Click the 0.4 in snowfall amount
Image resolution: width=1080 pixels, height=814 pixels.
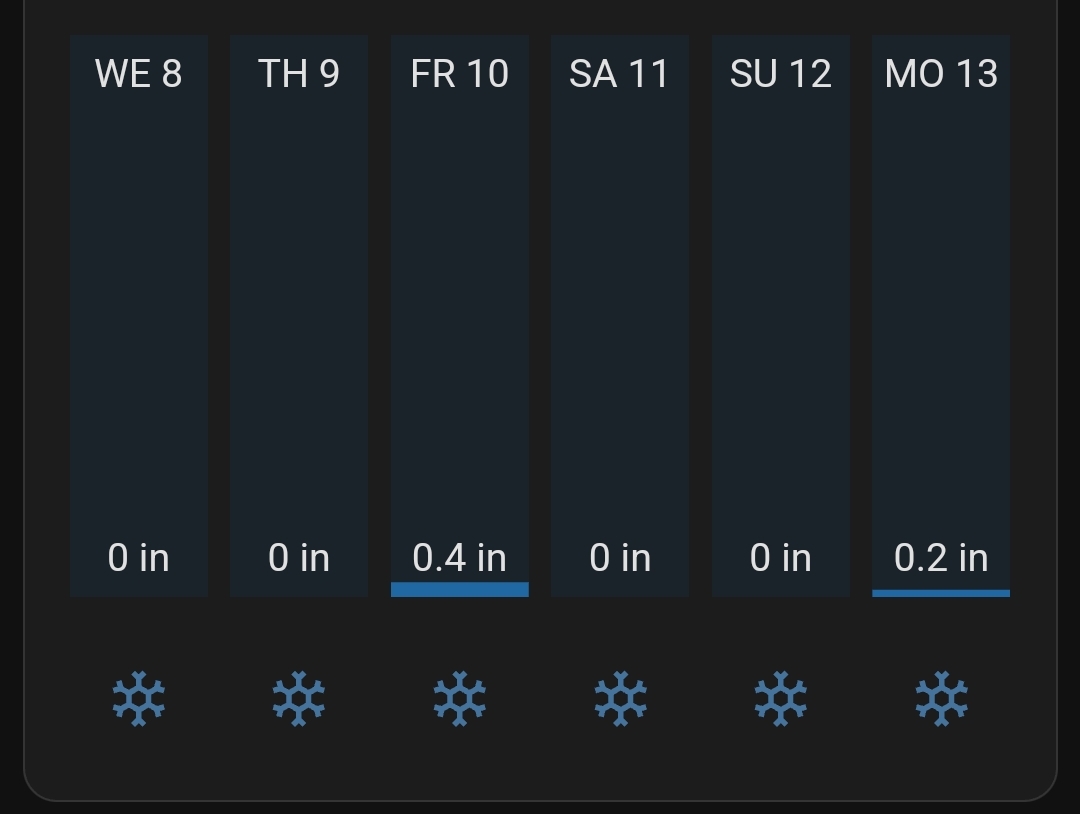pyautogui.click(x=460, y=558)
